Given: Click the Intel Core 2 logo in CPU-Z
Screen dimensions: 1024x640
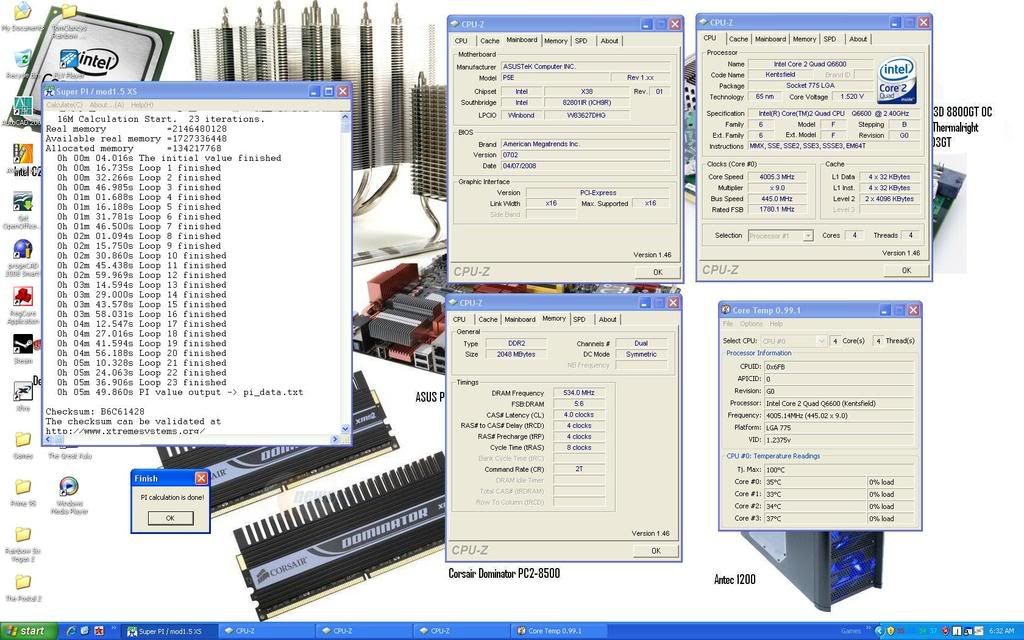Looking at the screenshot, I should click(x=897, y=80).
